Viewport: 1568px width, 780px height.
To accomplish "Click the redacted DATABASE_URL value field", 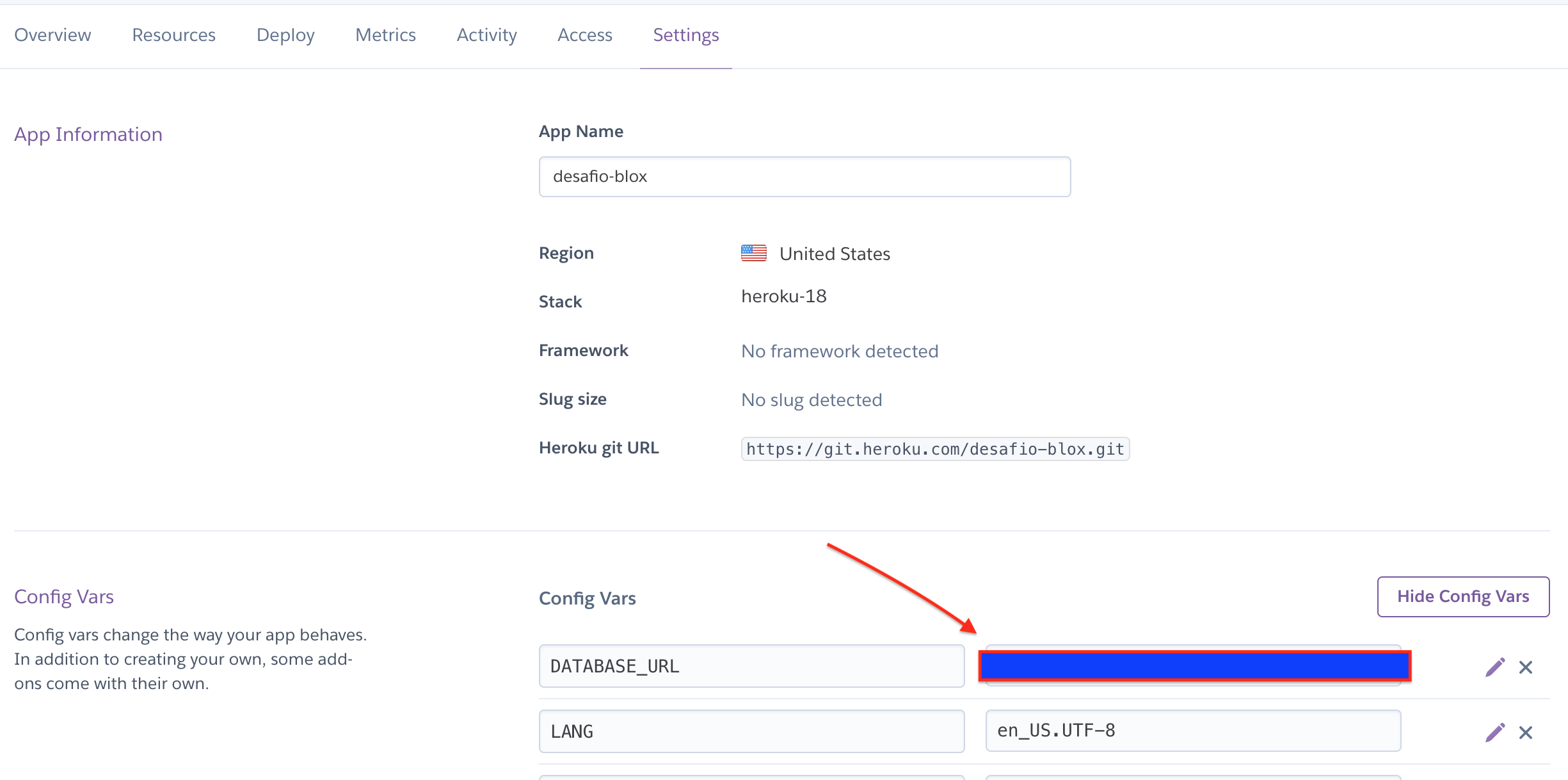I will click(1194, 666).
